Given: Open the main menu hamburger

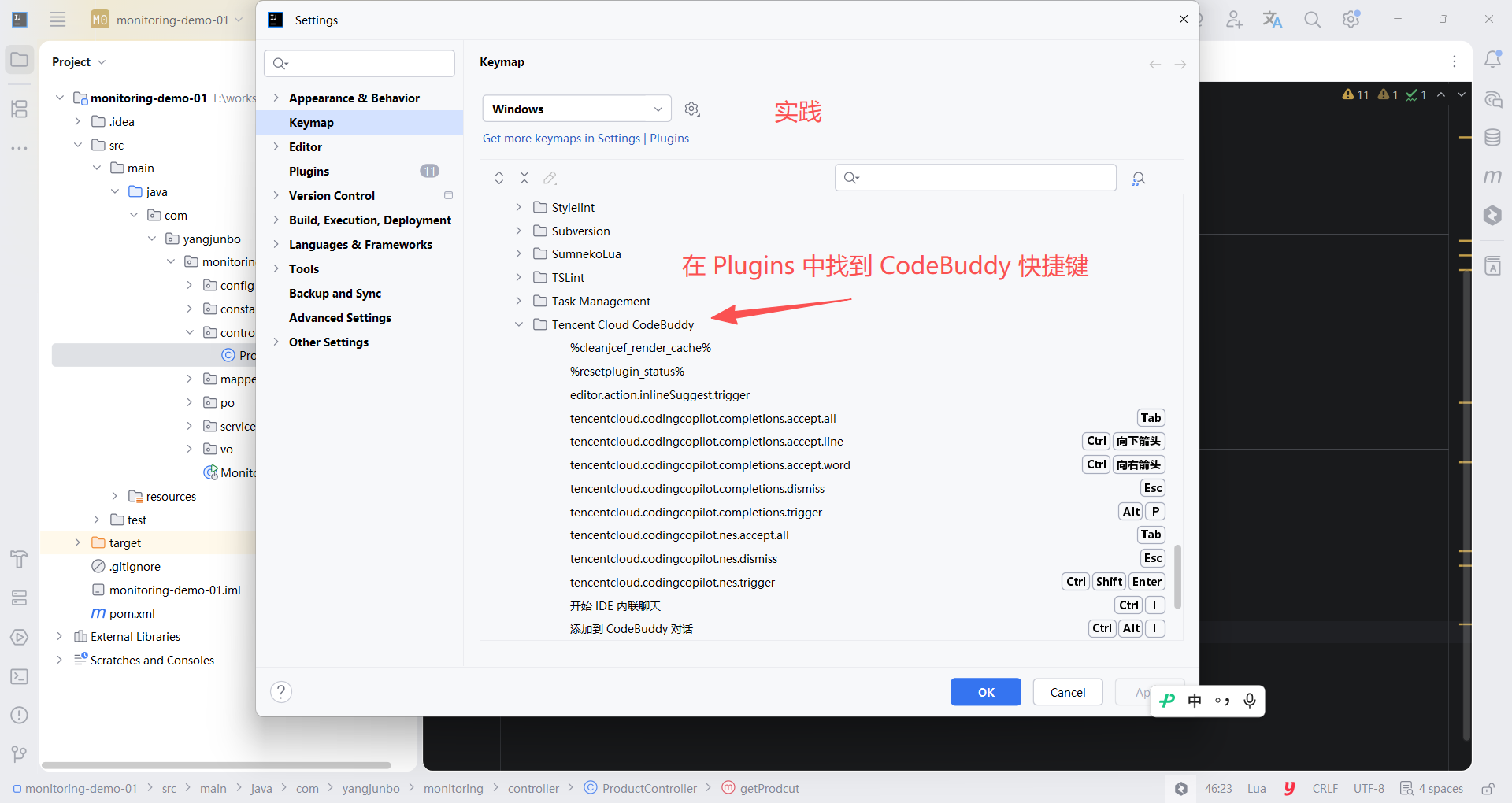Looking at the screenshot, I should coord(57,20).
